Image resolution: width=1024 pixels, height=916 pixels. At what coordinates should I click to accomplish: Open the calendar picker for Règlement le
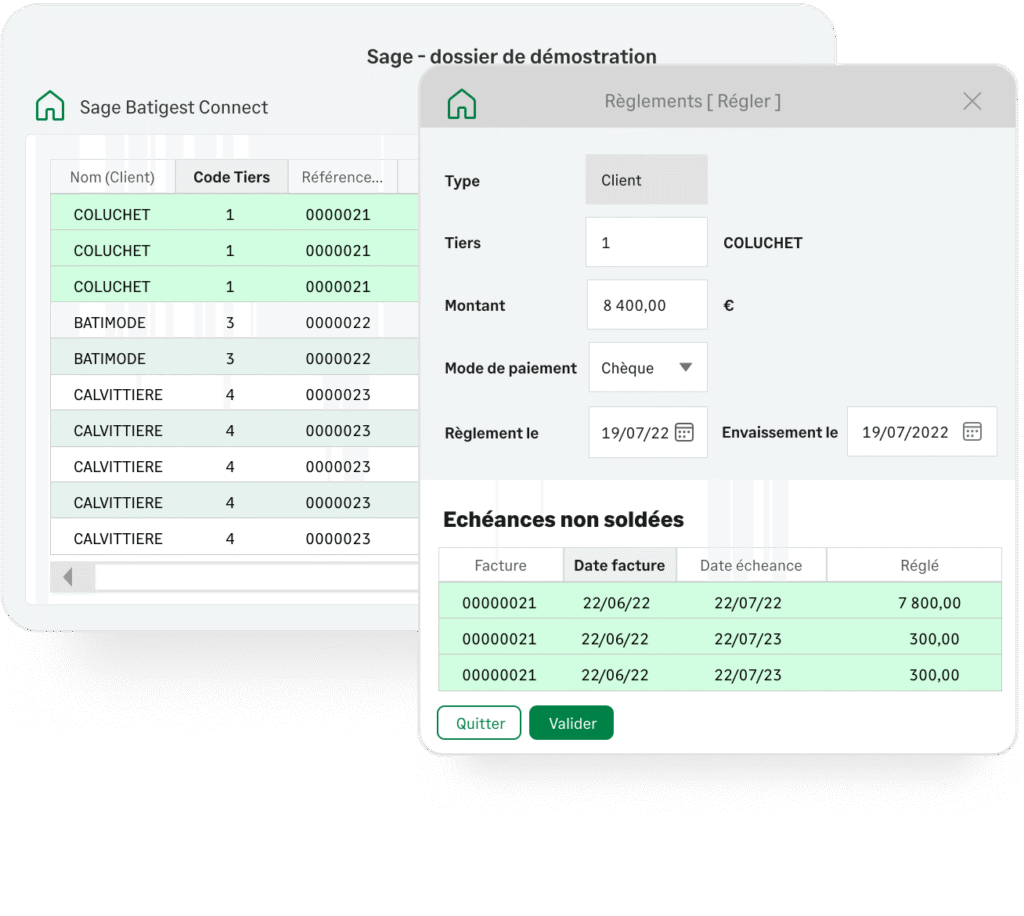click(x=684, y=432)
